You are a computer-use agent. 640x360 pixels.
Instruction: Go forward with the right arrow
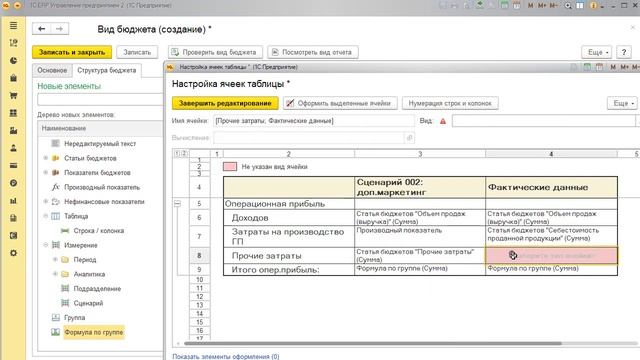point(59,29)
